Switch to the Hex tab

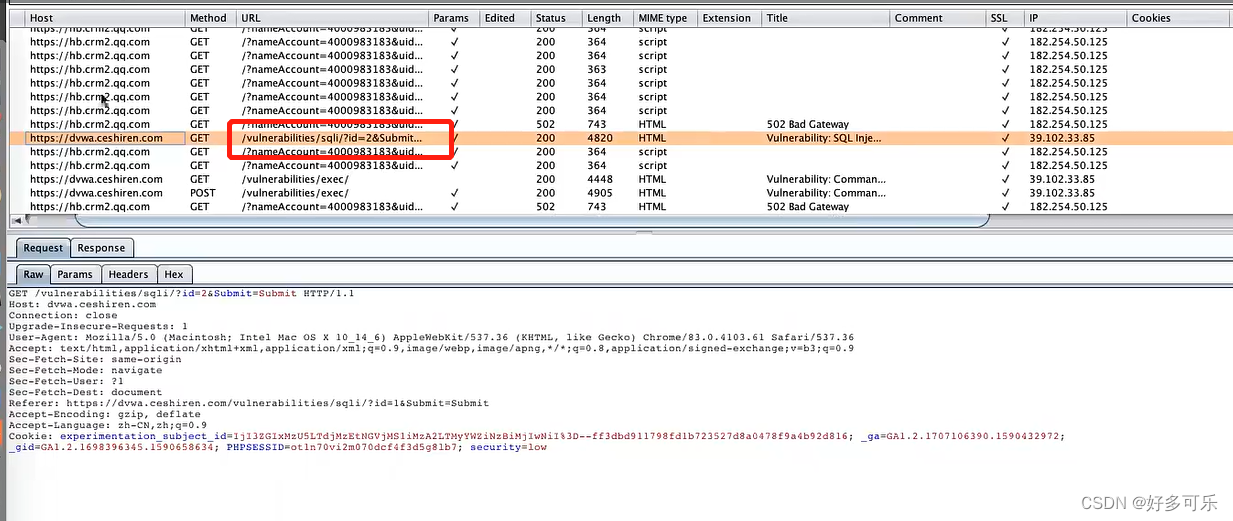(174, 274)
